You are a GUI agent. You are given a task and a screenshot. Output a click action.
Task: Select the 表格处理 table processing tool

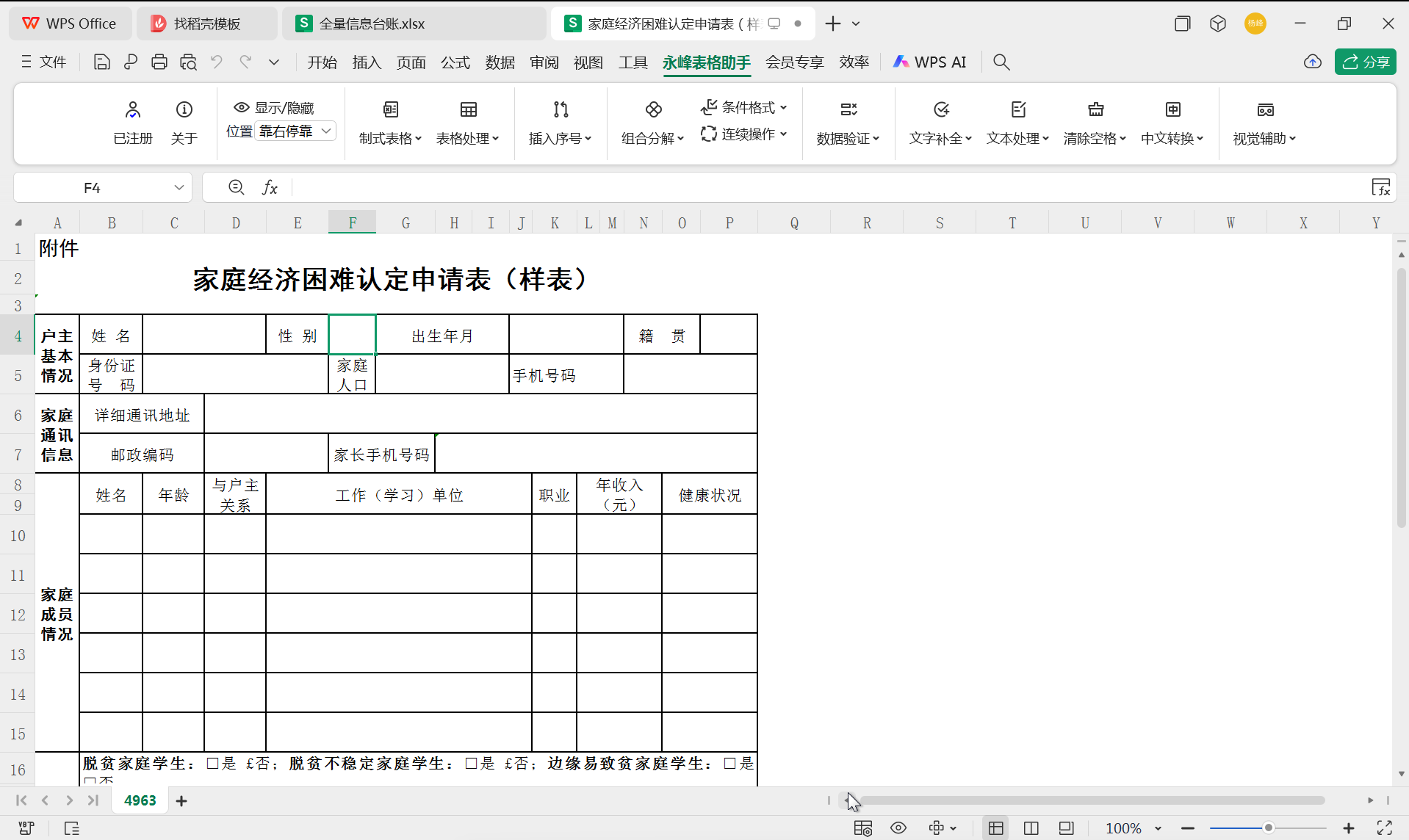[x=468, y=123]
